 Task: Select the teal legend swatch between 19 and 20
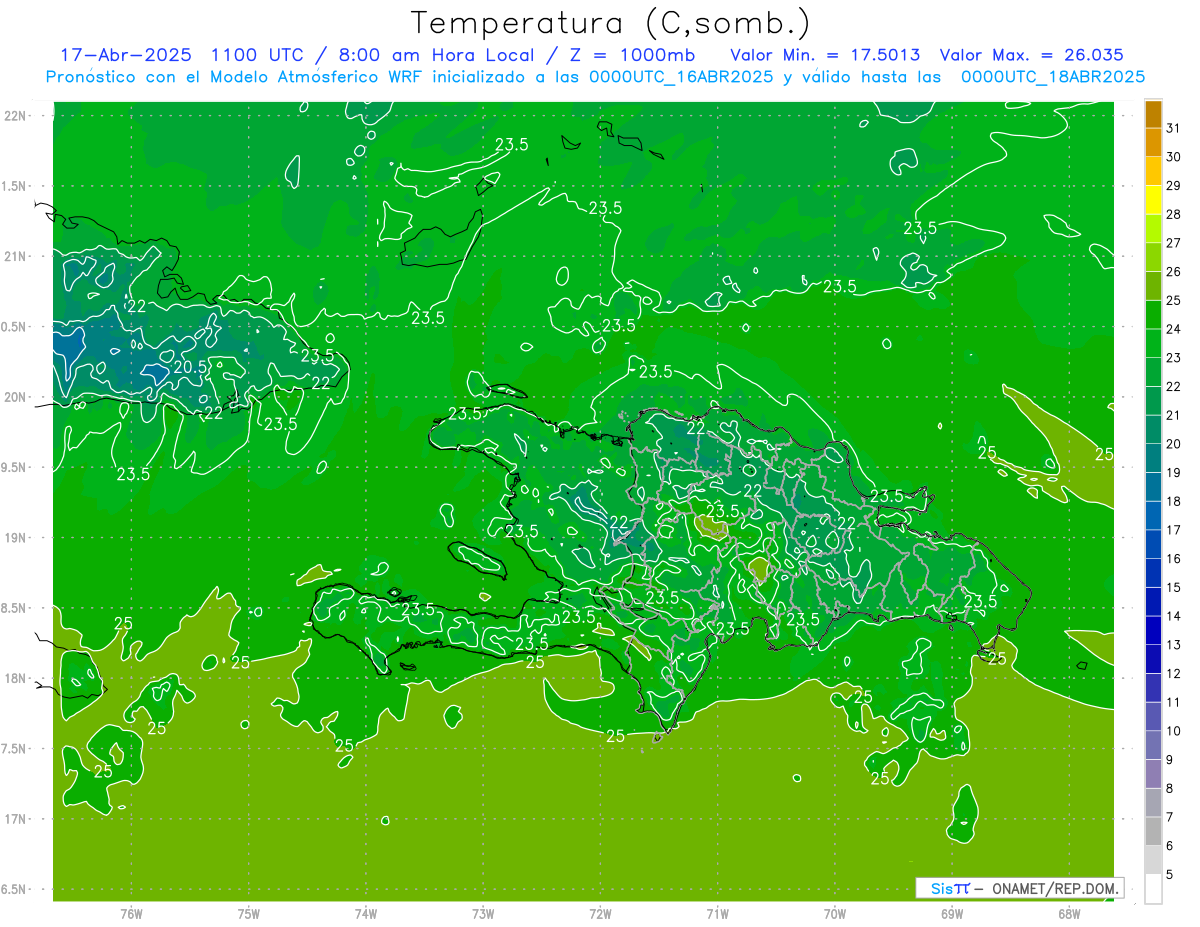[x=1153, y=458]
